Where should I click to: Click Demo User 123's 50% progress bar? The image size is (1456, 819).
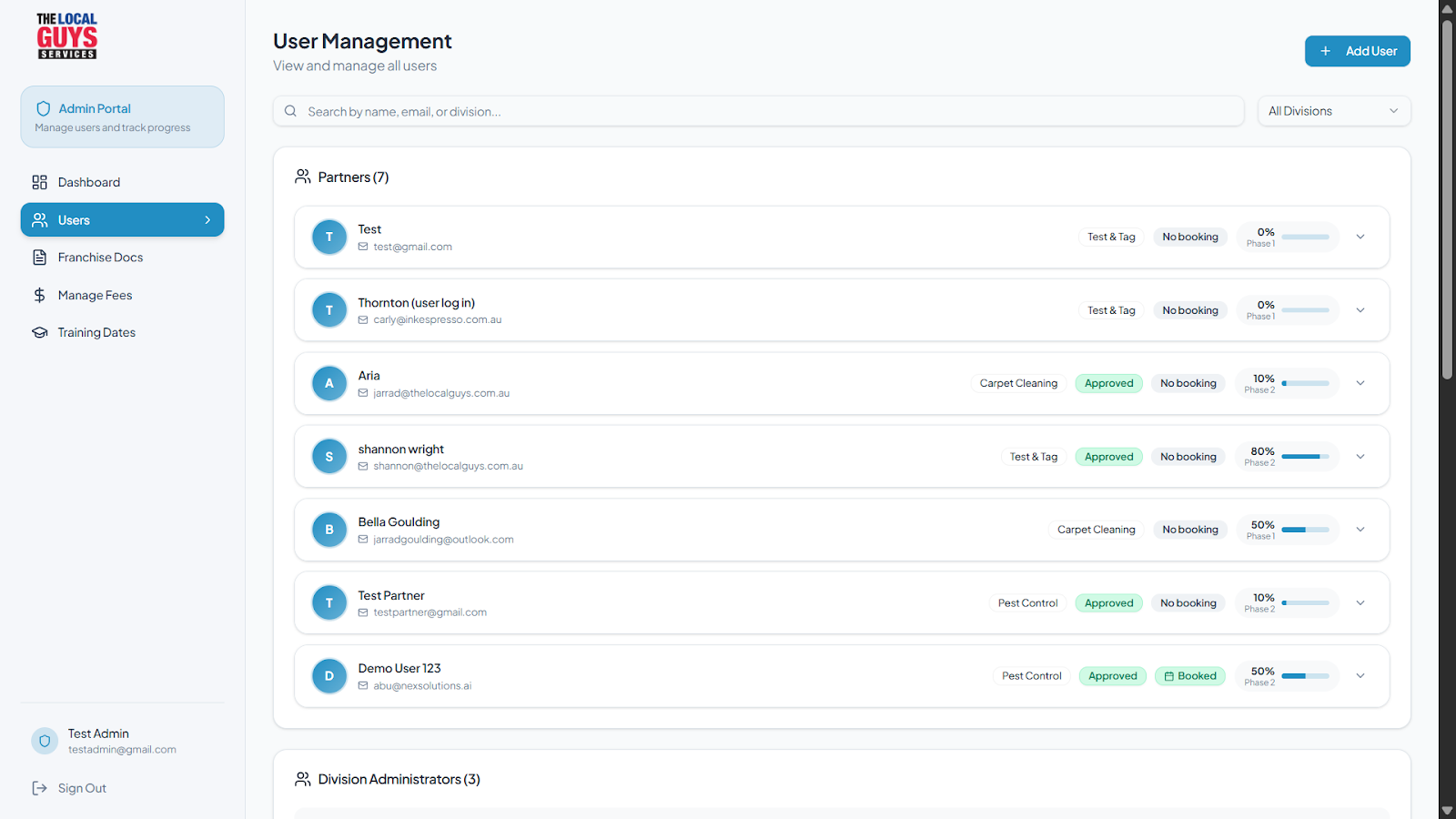[x=1305, y=676]
